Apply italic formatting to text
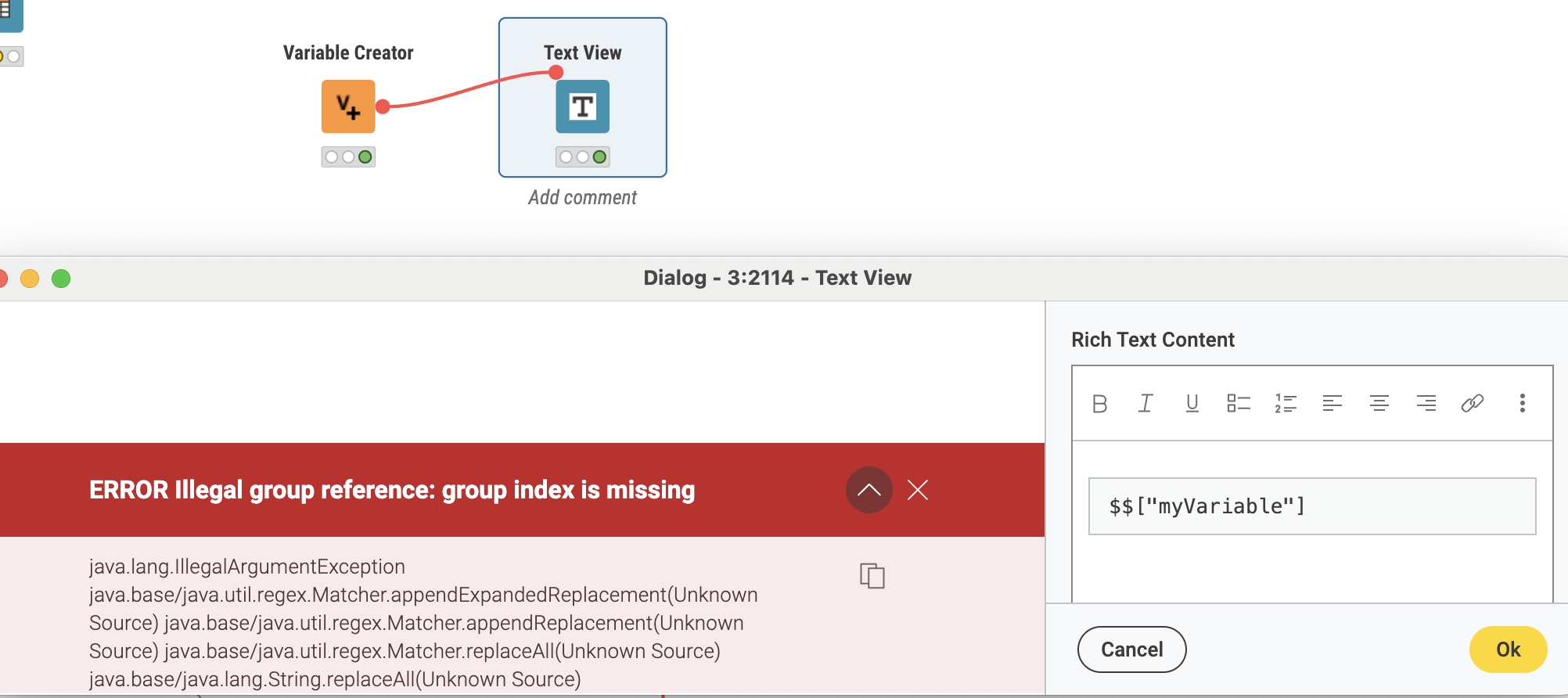 pyautogui.click(x=1145, y=404)
